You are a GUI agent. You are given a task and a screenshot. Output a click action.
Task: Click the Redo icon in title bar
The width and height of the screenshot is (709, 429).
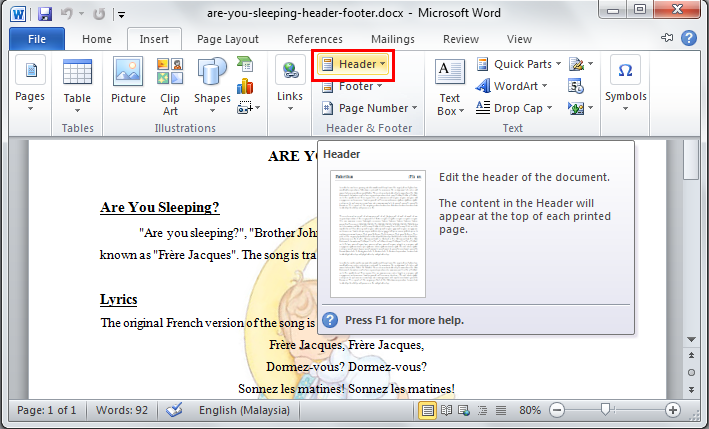[x=99, y=14]
